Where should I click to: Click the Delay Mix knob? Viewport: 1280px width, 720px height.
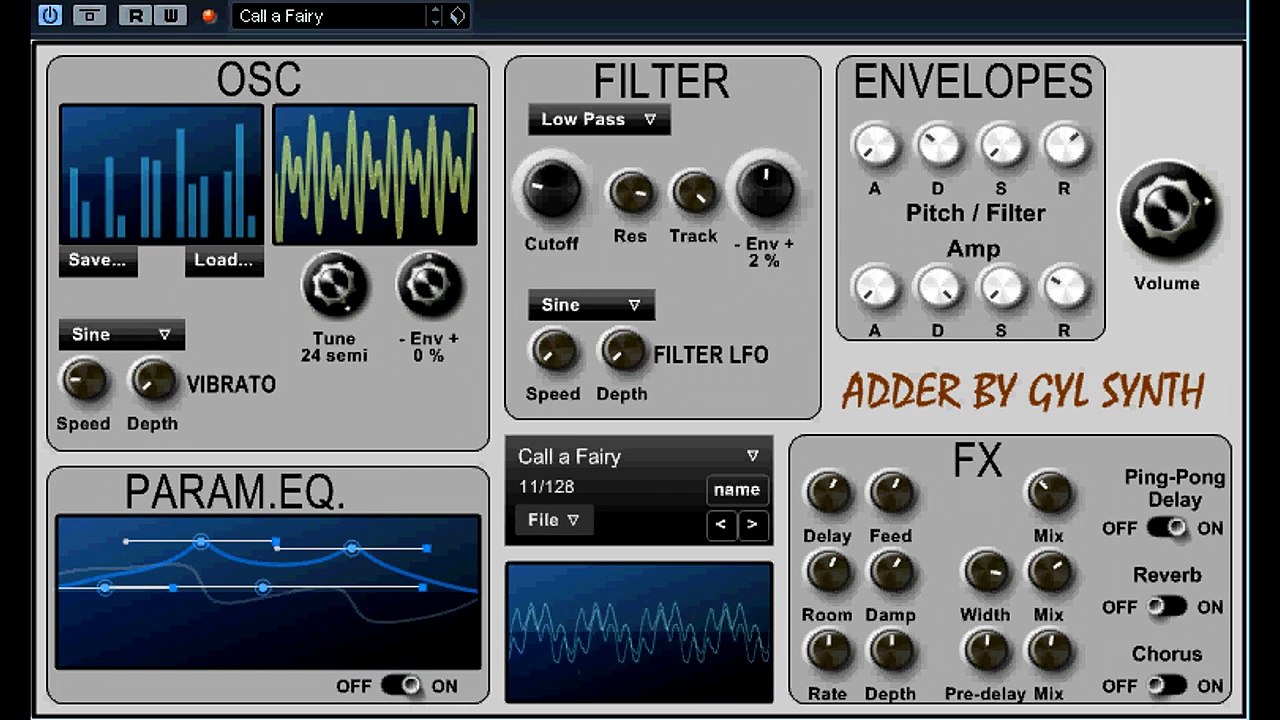coord(1048,493)
